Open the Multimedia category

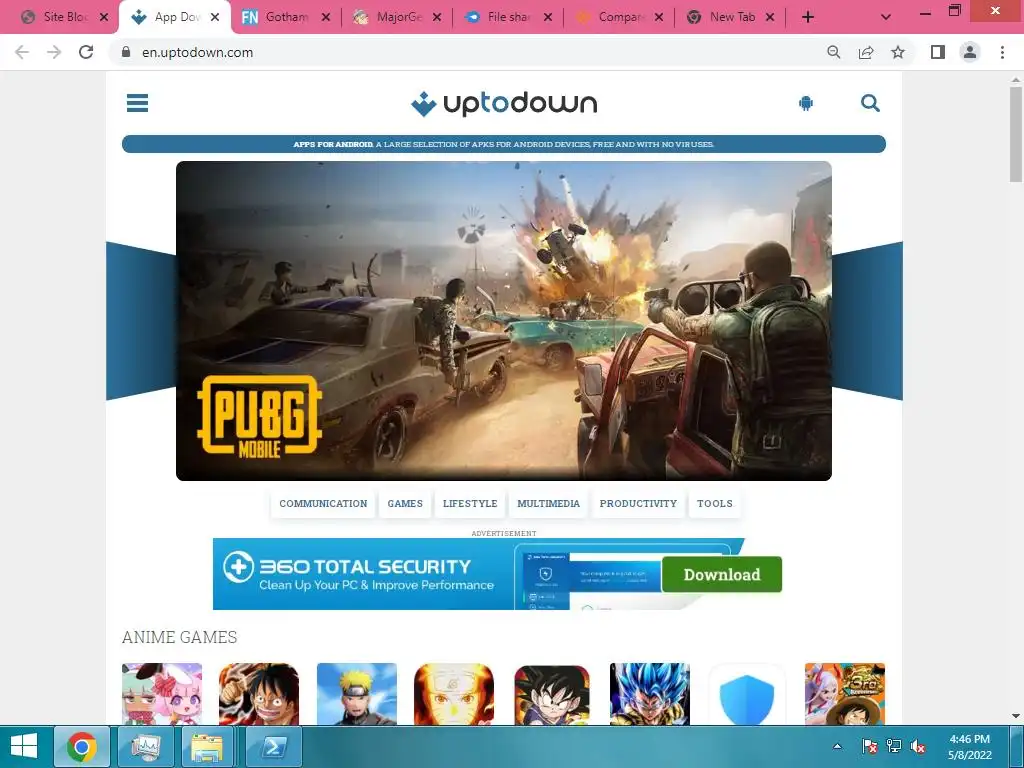point(549,504)
